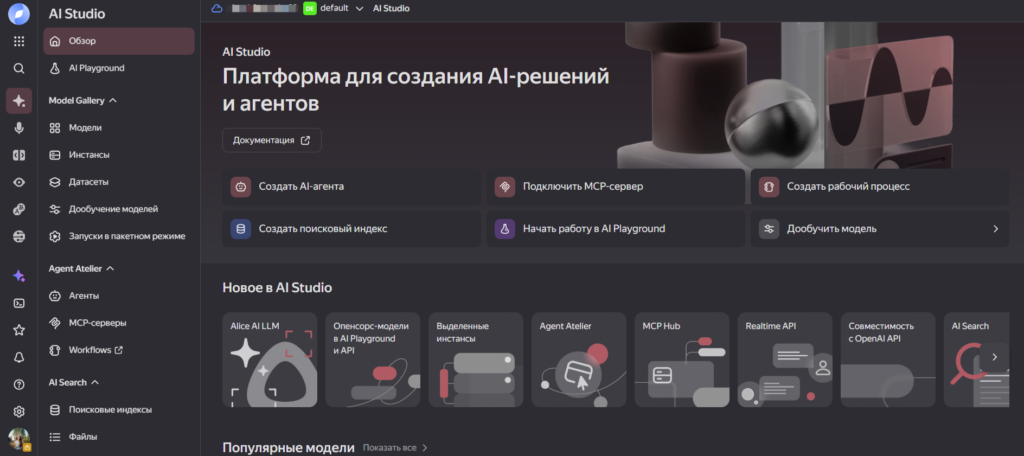Click Подключить MCP-сервер card
1024x456 pixels.
coord(615,187)
